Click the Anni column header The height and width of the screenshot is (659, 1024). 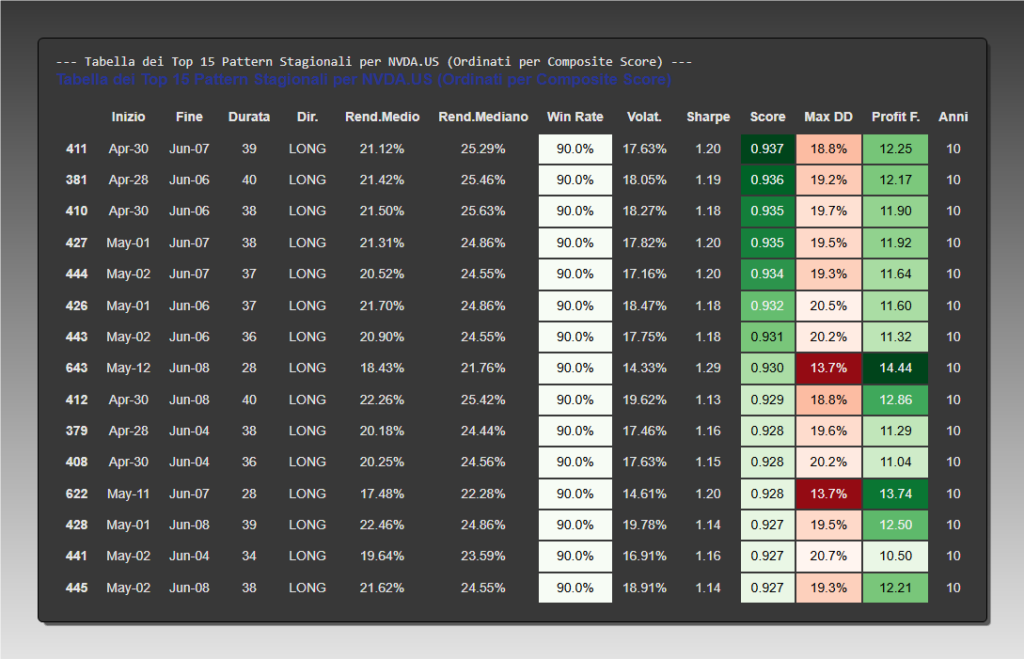(x=953, y=117)
